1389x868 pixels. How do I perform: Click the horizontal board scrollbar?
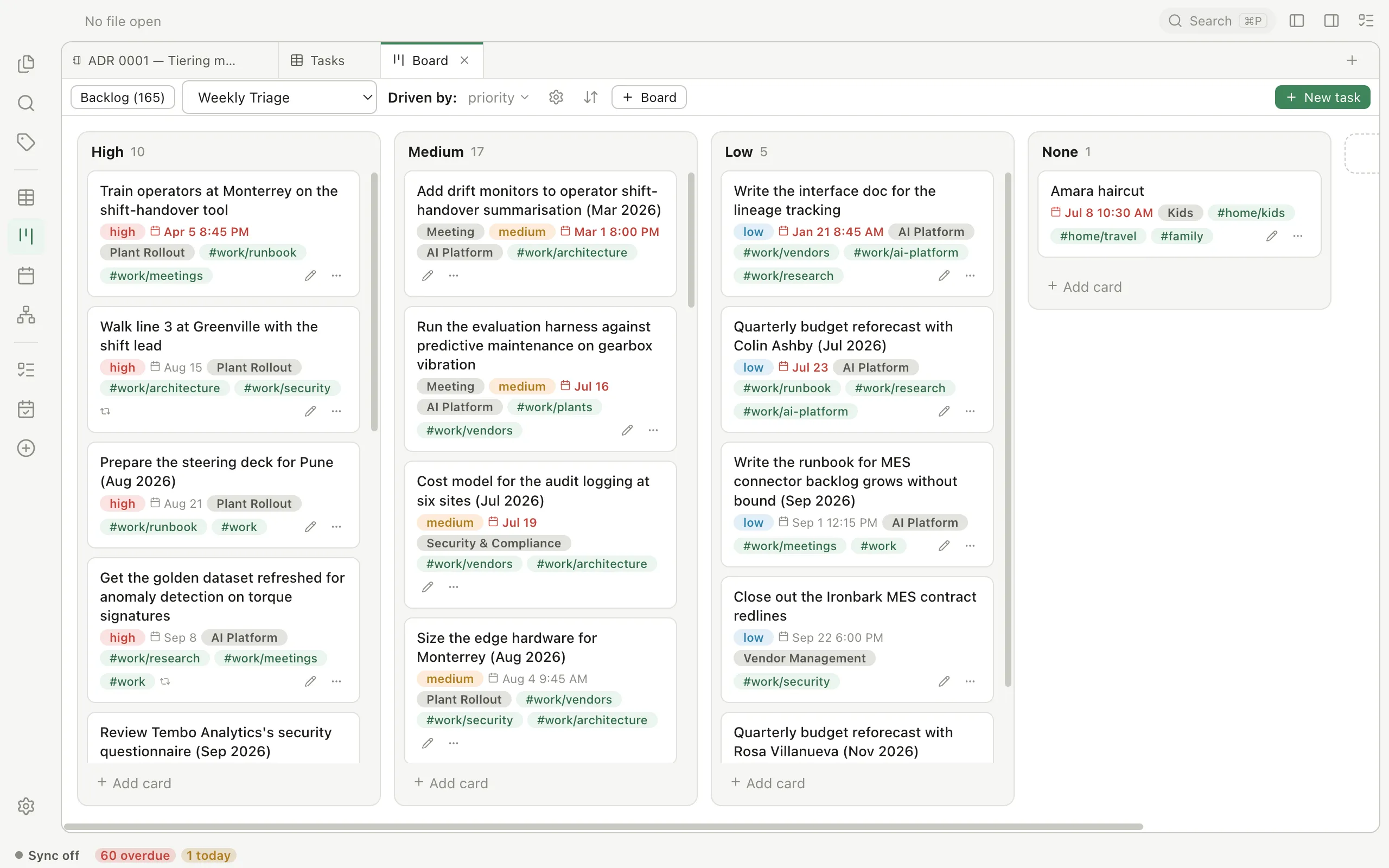click(603, 826)
